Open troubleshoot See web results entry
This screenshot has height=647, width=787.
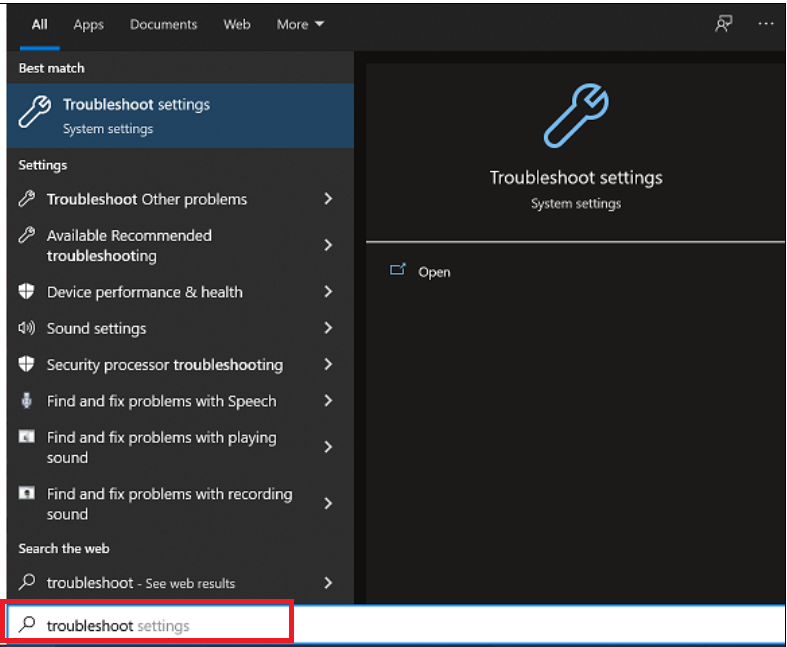(170, 583)
